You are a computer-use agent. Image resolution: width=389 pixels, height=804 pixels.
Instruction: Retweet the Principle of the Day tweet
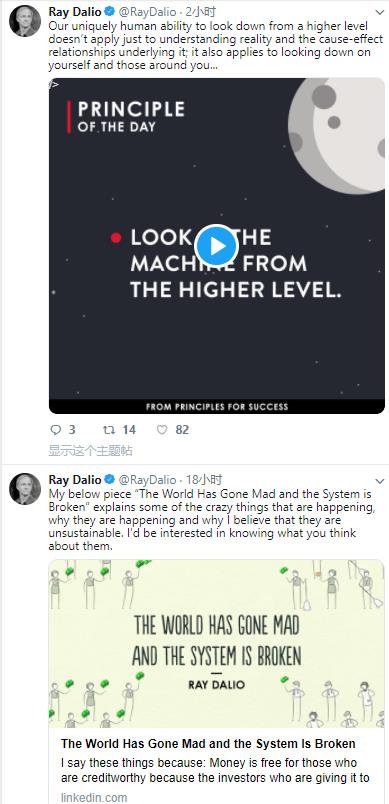109,430
